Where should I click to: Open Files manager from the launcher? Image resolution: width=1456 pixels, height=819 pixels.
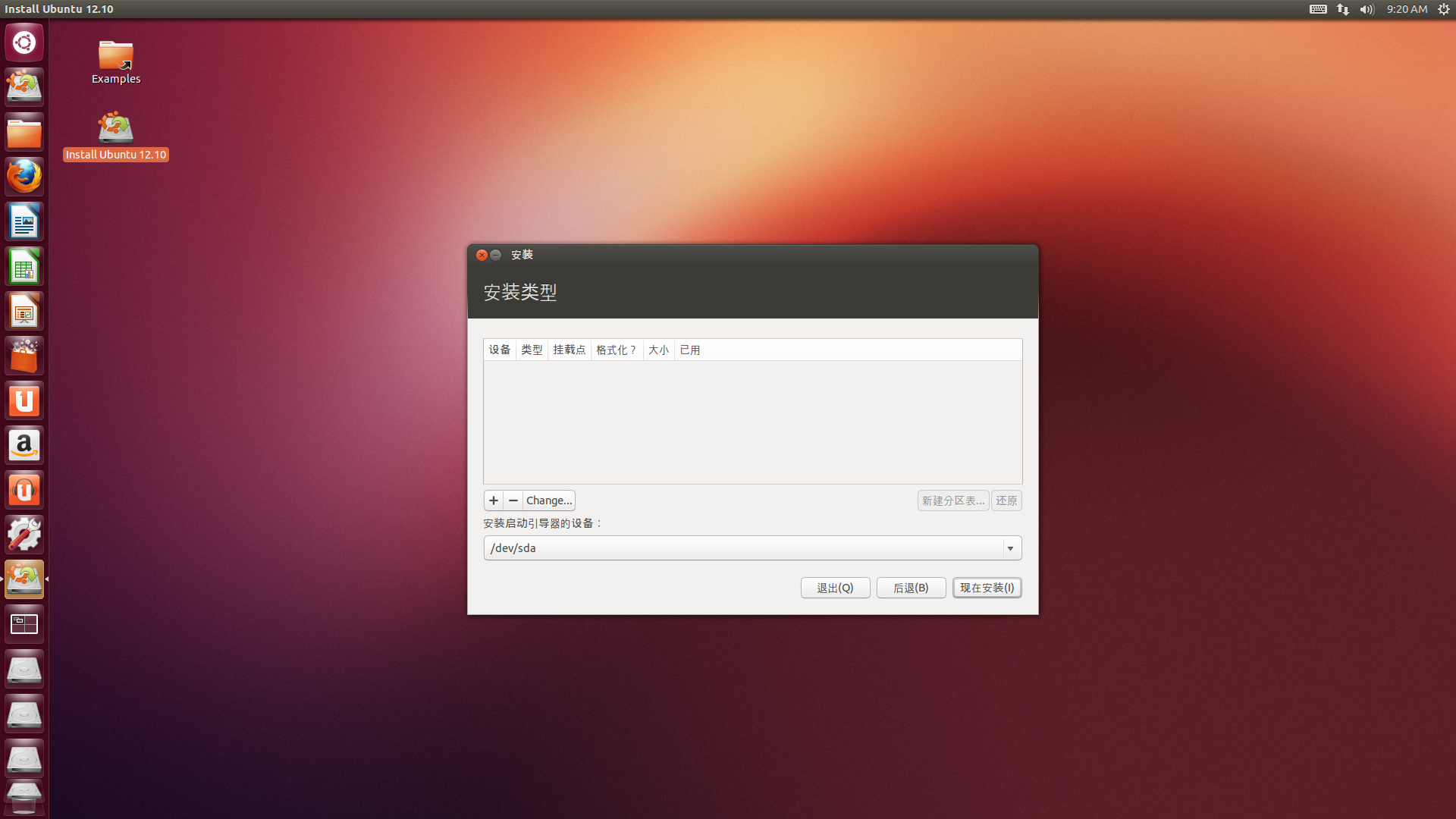coord(24,132)
